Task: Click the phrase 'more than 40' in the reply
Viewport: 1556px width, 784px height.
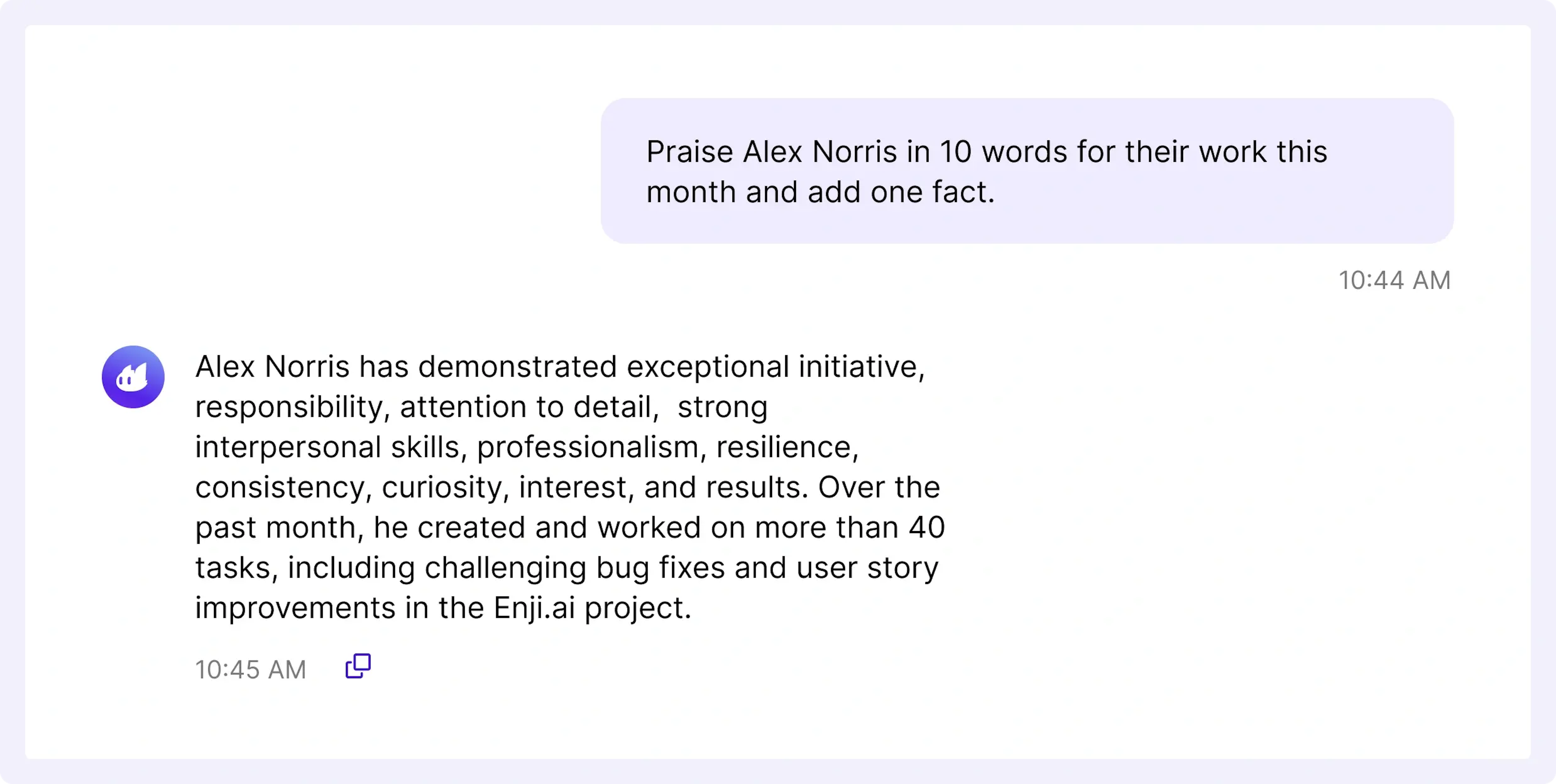Action: pyautogui.click(x=850, y=527)
